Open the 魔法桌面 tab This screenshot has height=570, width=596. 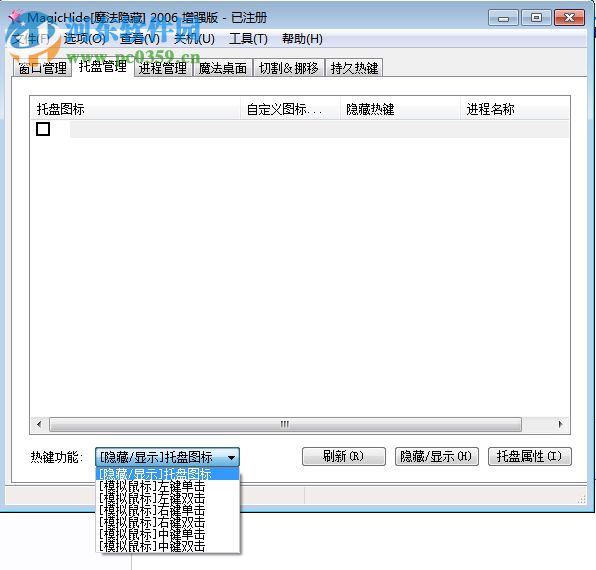pos(223,68)
